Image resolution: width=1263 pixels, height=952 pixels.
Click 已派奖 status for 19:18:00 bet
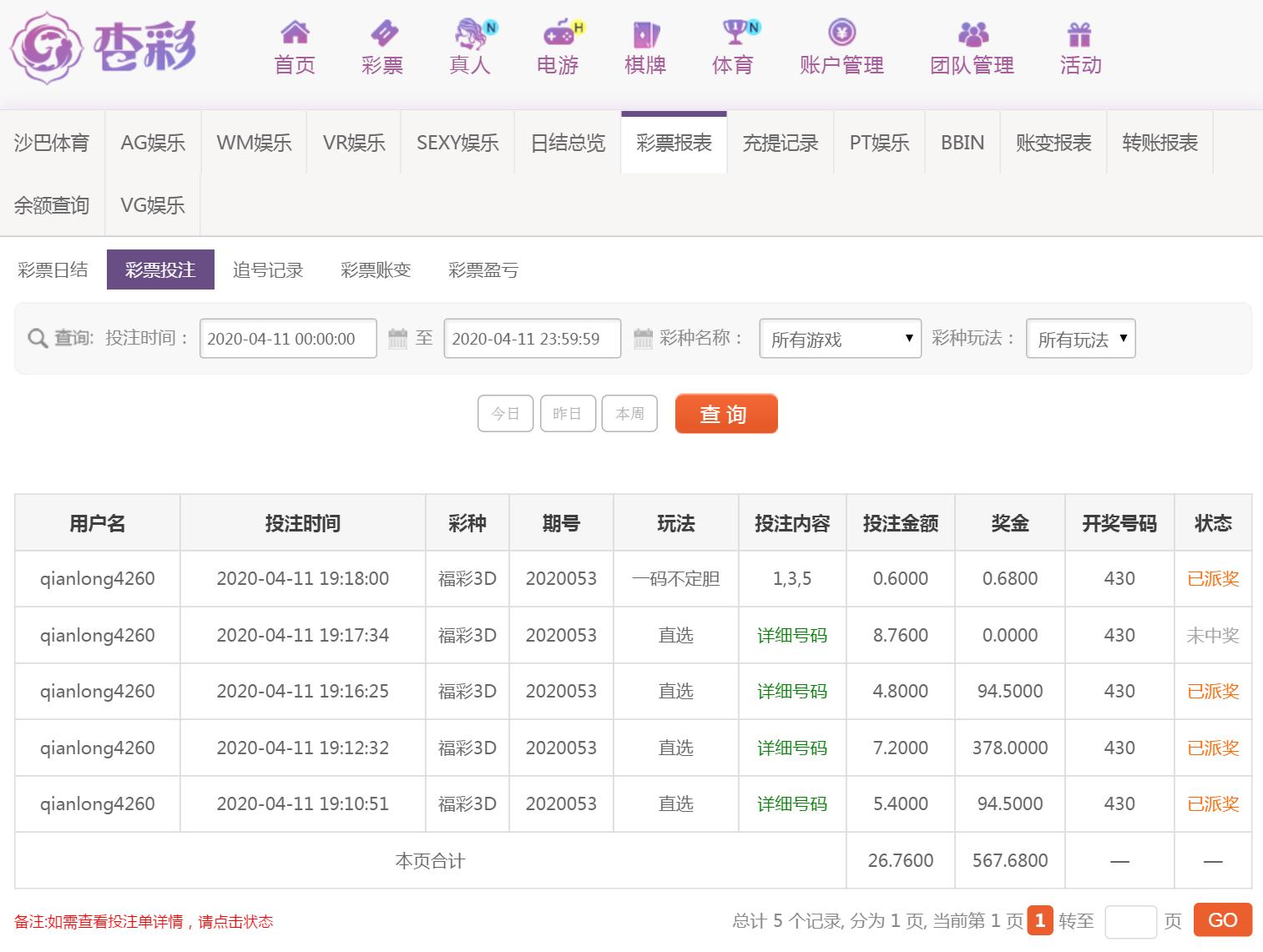[1213, 578]
